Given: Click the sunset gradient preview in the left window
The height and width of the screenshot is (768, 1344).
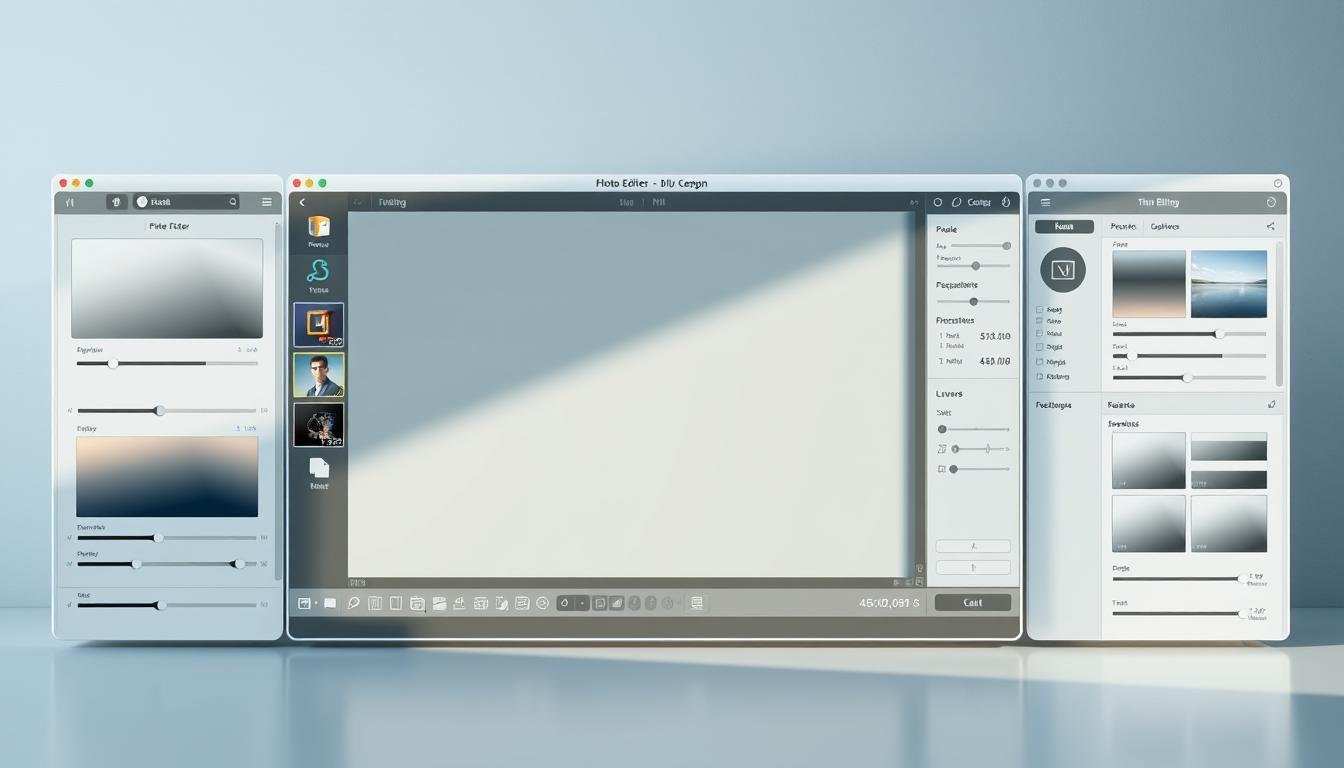Looking at the screenshot, I should [x=167, y=477].
